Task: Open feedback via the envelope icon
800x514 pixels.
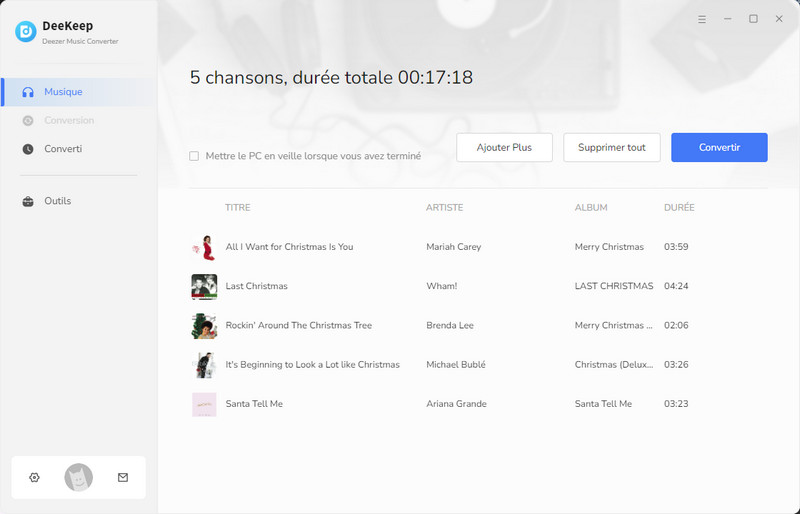Action: (x=123, y=477)
